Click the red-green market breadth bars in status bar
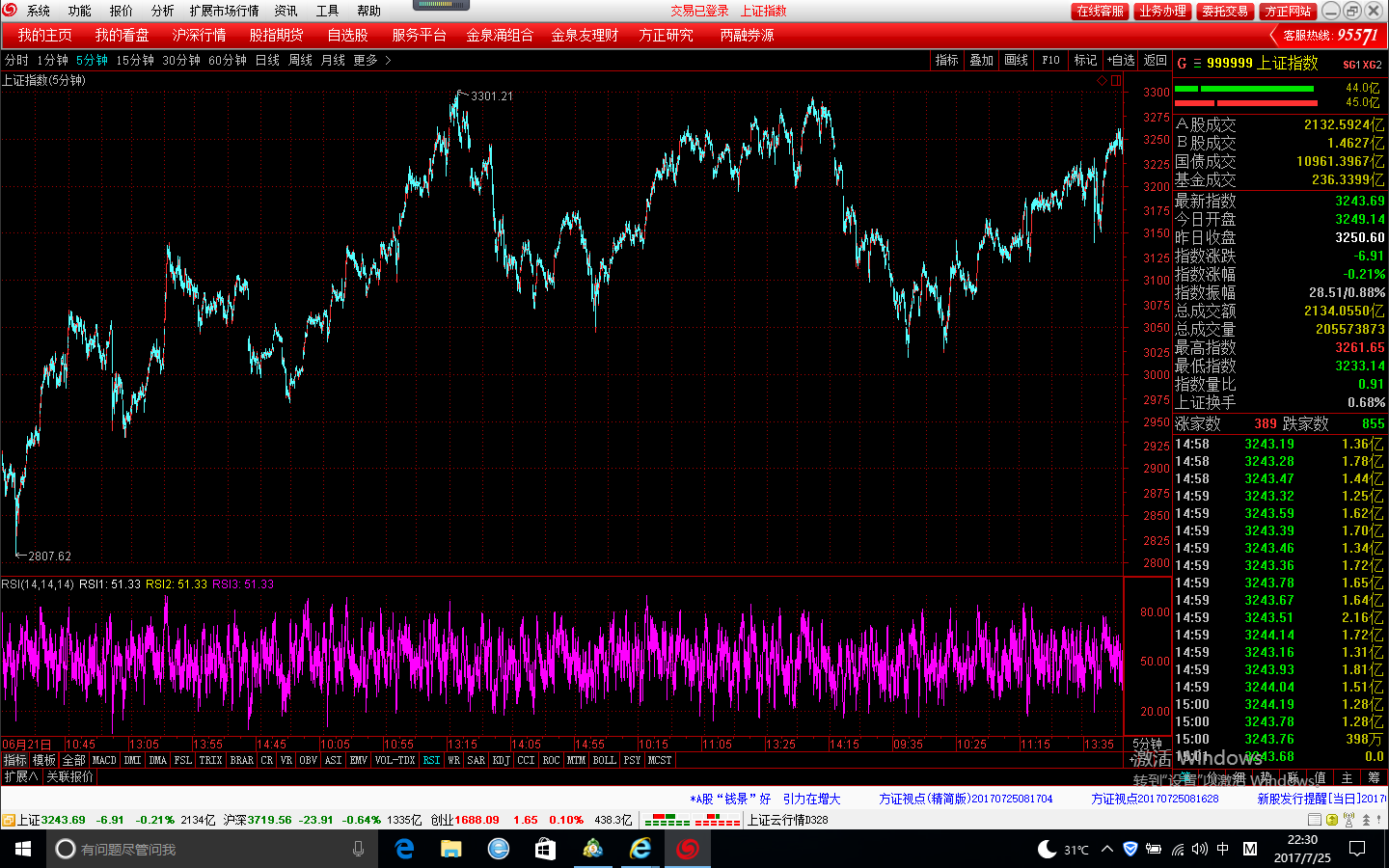 point(692,820)
